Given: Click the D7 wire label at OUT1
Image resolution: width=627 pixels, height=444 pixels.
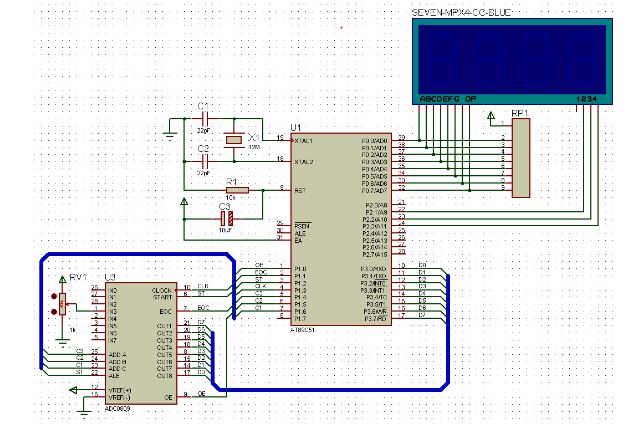Looking at the screenshot, I should [201, 322].
